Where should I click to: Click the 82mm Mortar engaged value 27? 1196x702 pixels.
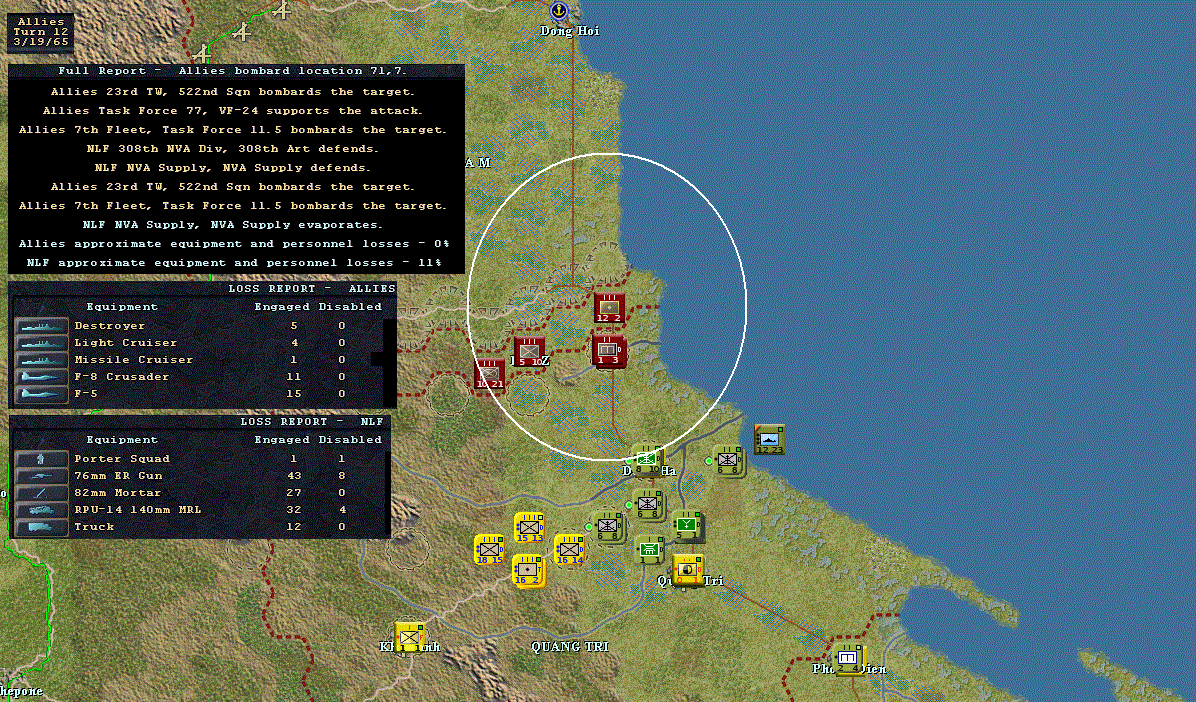294,493
